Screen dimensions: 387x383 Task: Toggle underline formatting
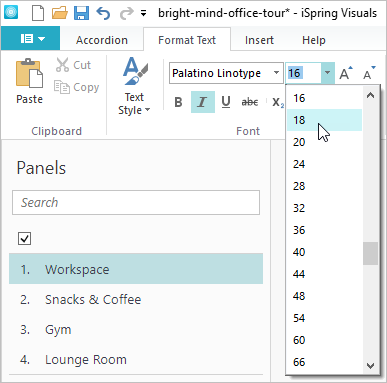(226, 102)
